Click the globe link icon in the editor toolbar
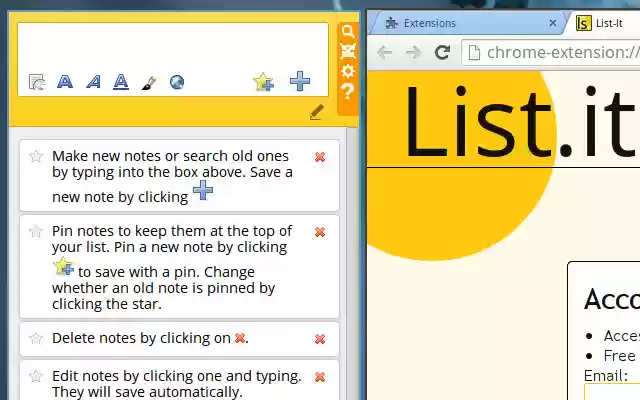The width and height of the screenshot is (640, 400). [177, 82]
